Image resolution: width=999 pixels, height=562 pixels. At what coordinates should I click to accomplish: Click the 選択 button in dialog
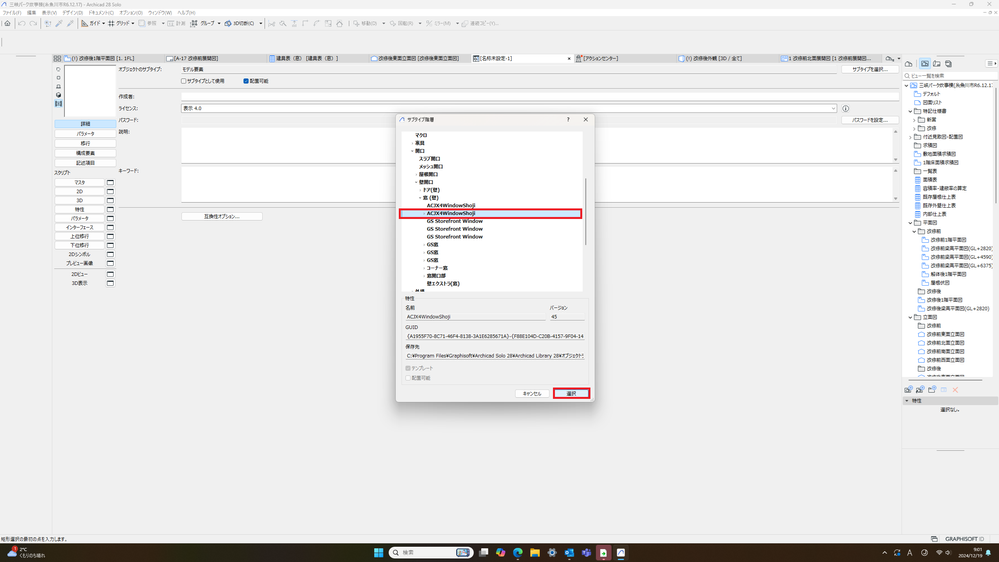pyautogui.click(x=571, y=394)
